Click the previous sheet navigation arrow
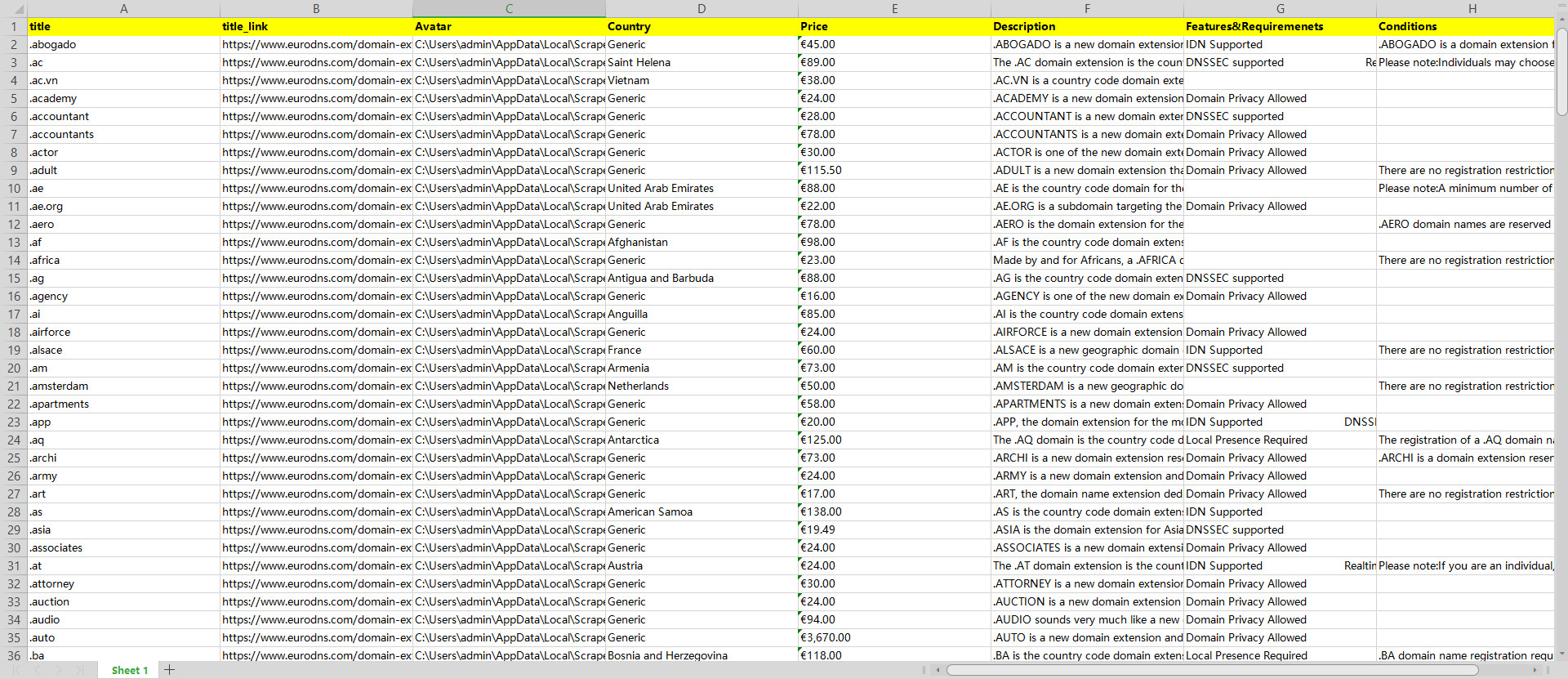1568x679 pixels. [x=38, y=670]
